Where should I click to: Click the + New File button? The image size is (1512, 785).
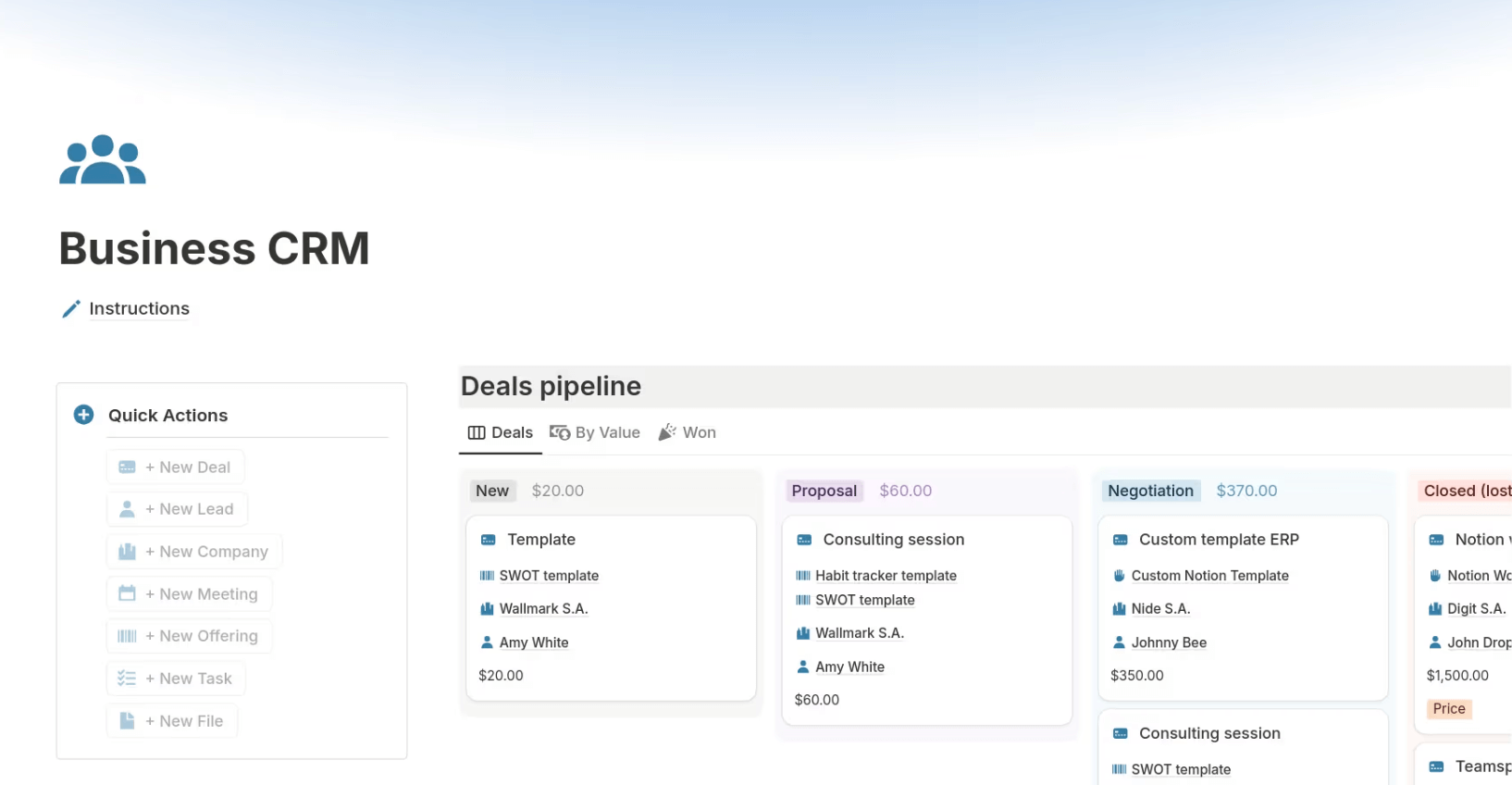[172, 720]
